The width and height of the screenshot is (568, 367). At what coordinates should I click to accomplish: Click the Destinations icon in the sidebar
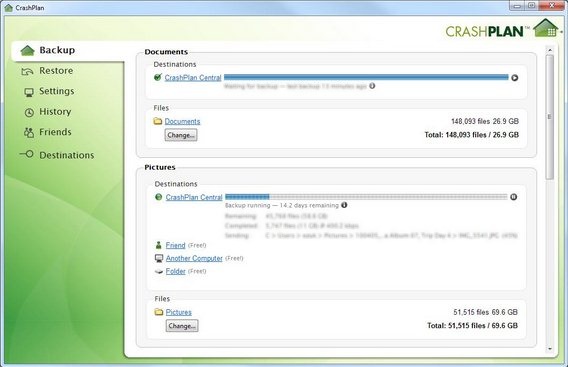pyautogui.click(x=26, y=154)
